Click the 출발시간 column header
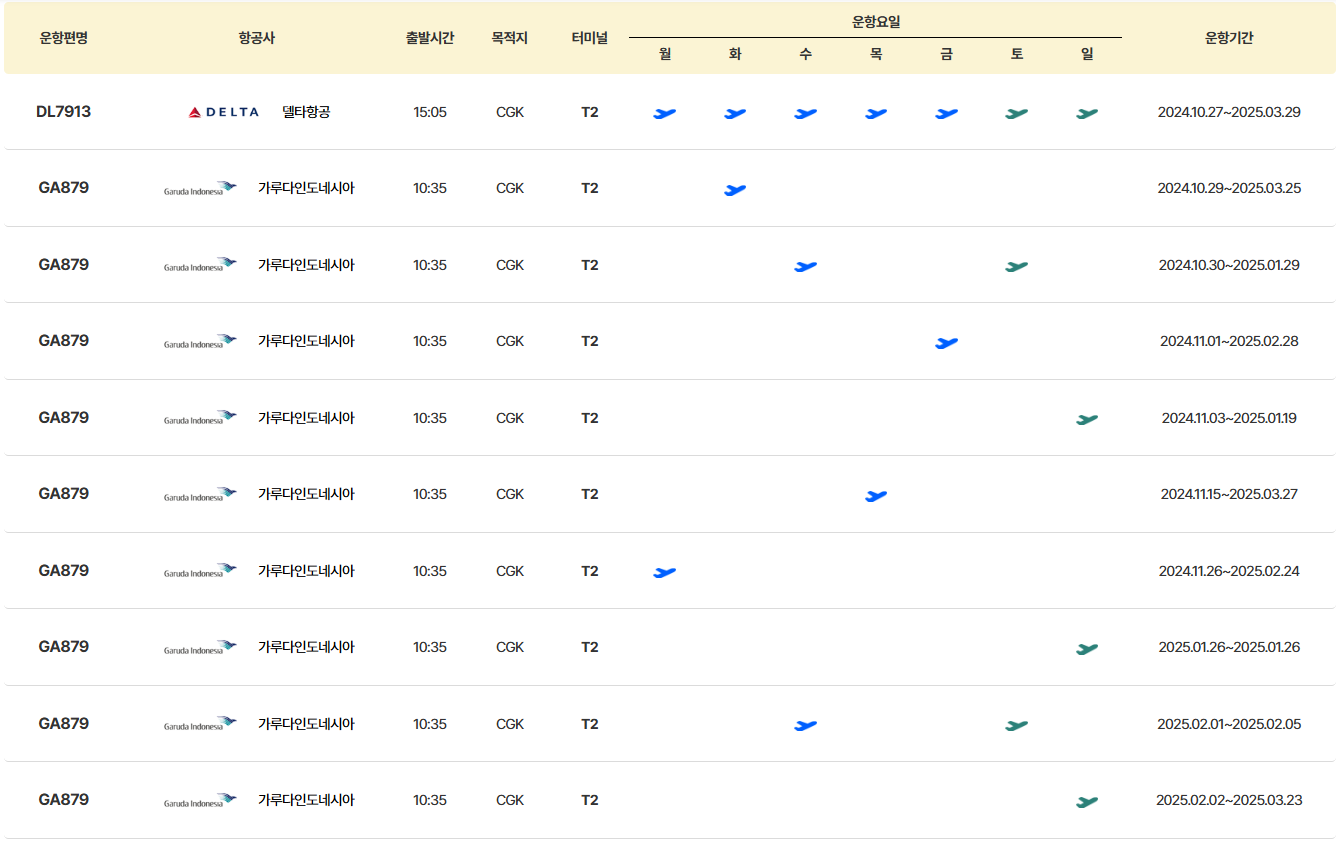Screen dimensions: 1336x842 click(430, 38)
